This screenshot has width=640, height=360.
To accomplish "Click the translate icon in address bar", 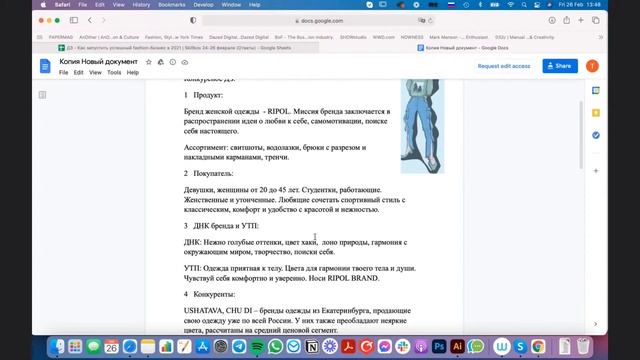I will 421,21.
